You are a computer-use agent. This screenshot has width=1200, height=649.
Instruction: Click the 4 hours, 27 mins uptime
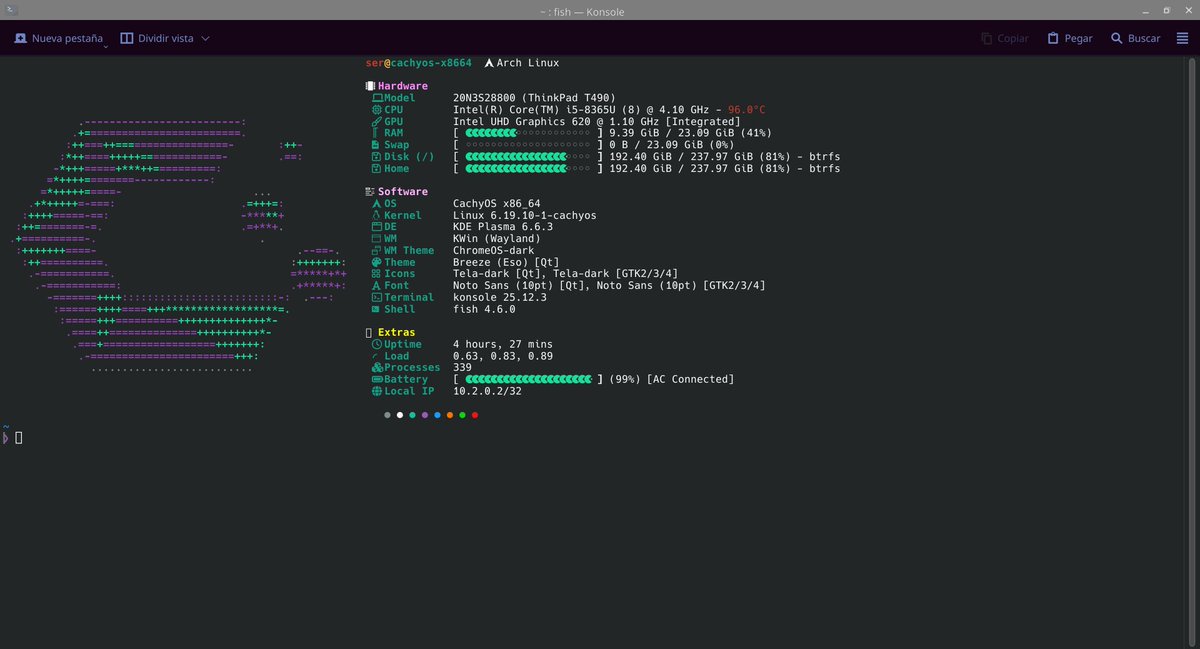[503, 344]
